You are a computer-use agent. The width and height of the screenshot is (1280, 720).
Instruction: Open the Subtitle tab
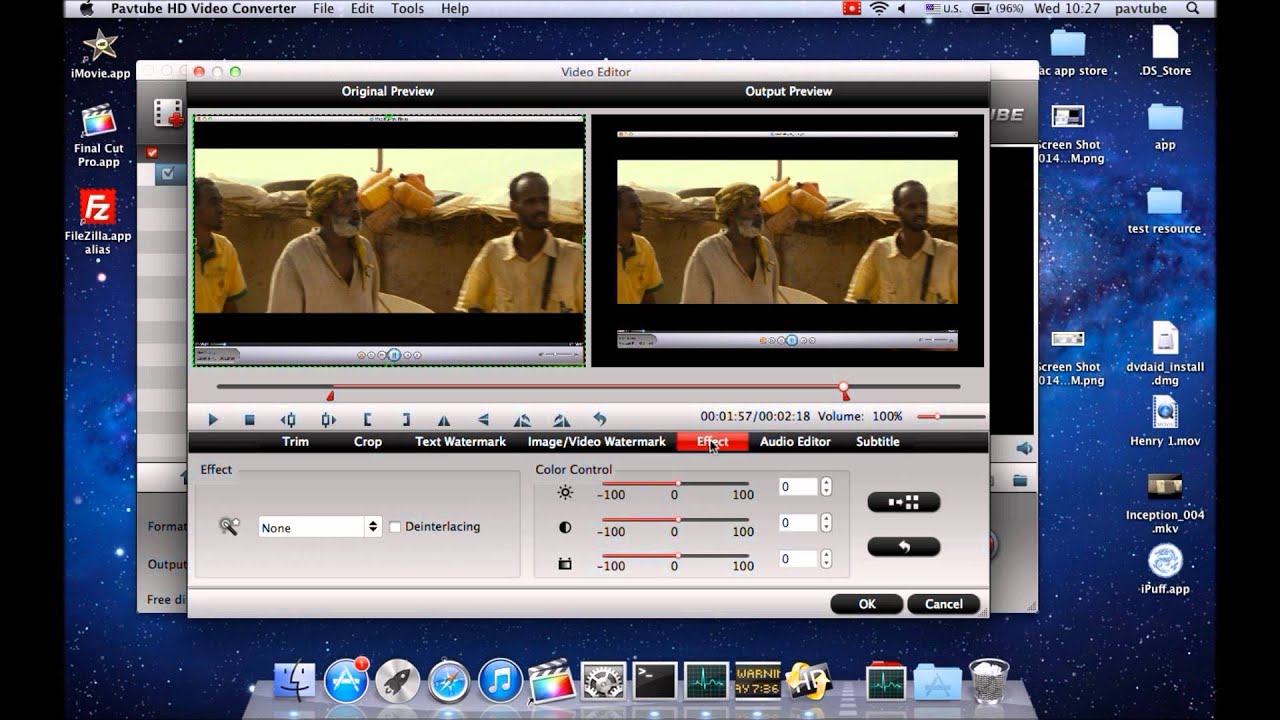[x=878, y=441]
